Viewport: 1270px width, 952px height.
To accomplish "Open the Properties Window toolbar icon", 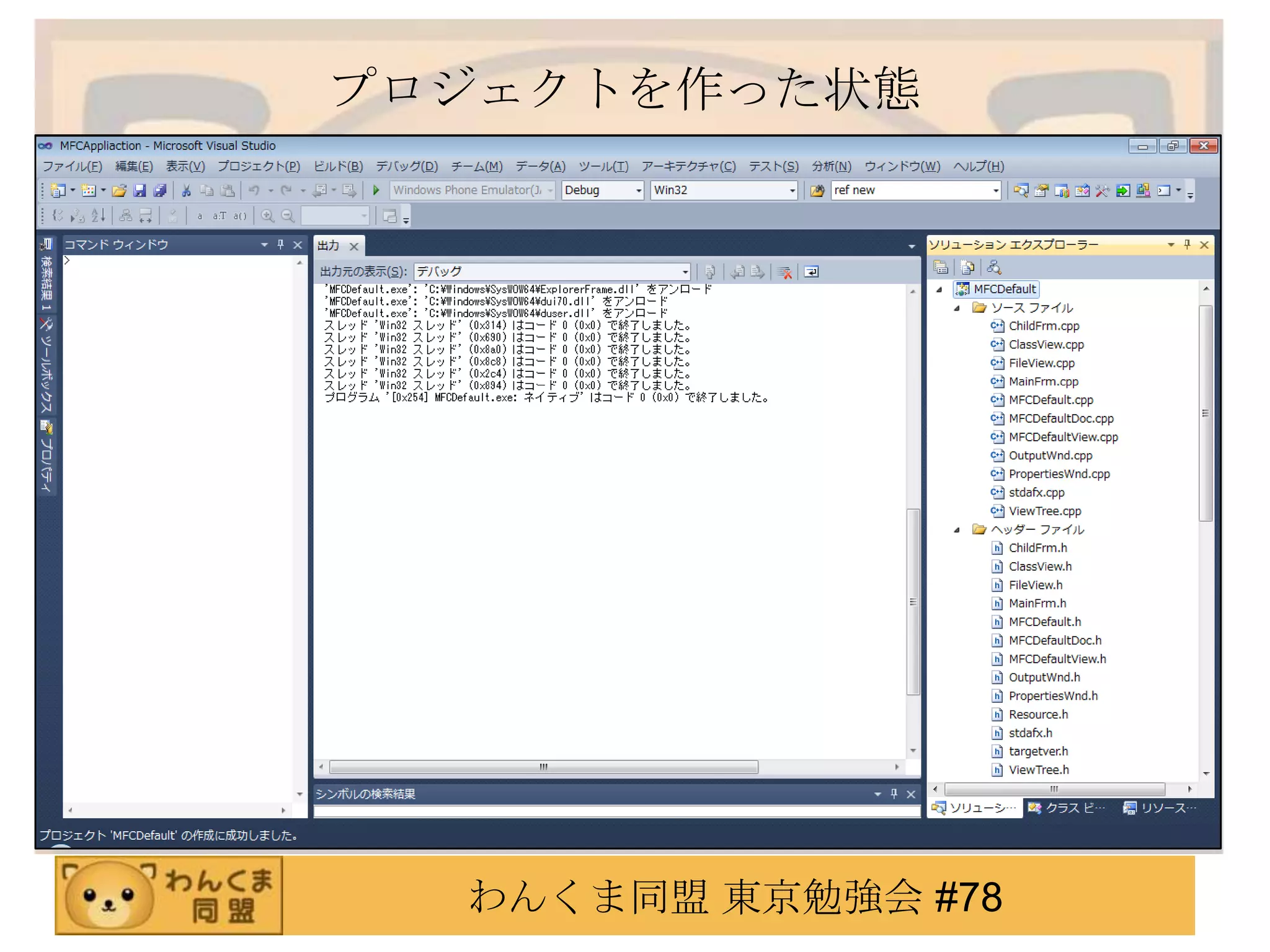I will (1042, 190).
